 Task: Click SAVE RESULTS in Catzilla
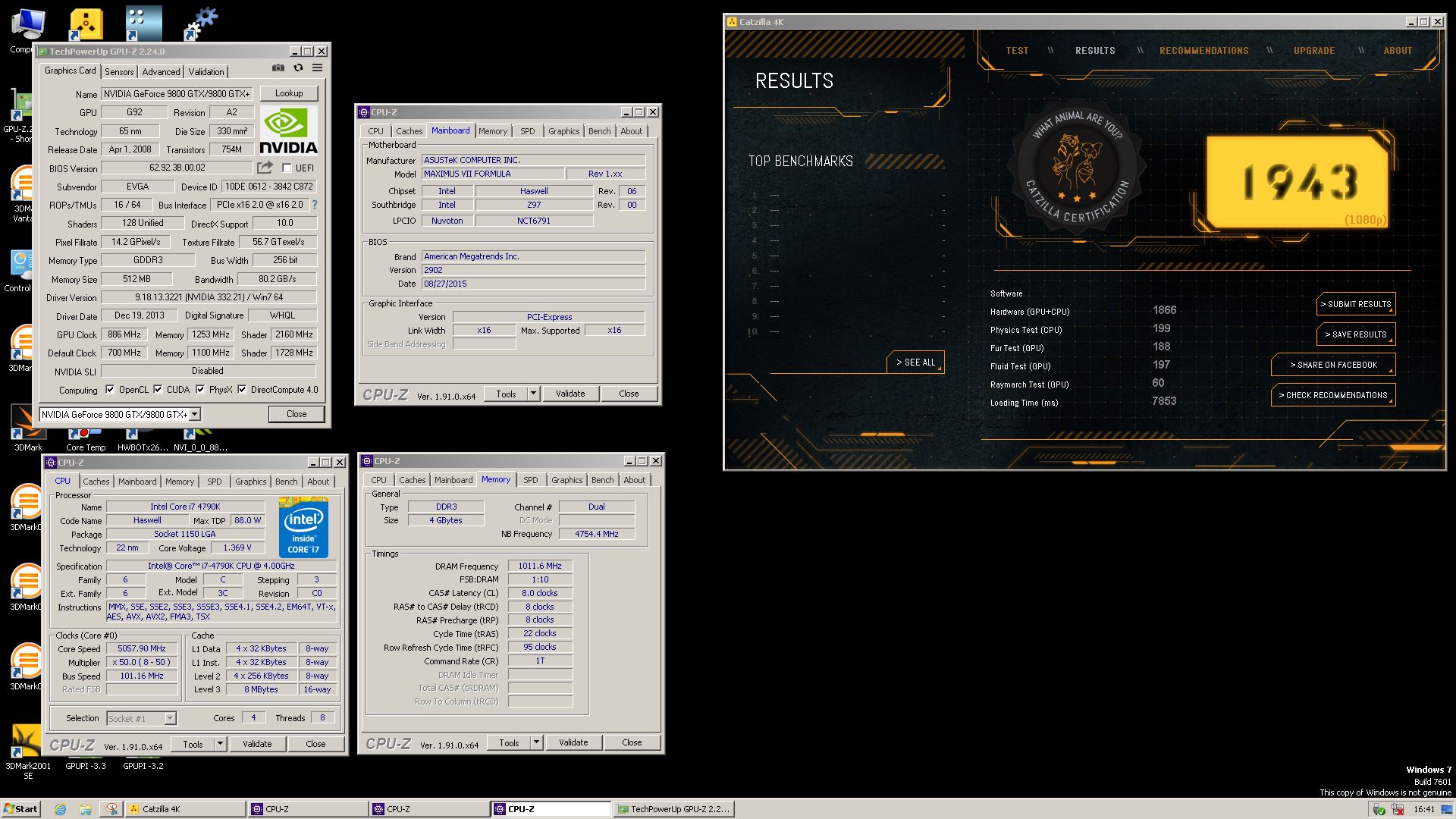[1356, 334]
